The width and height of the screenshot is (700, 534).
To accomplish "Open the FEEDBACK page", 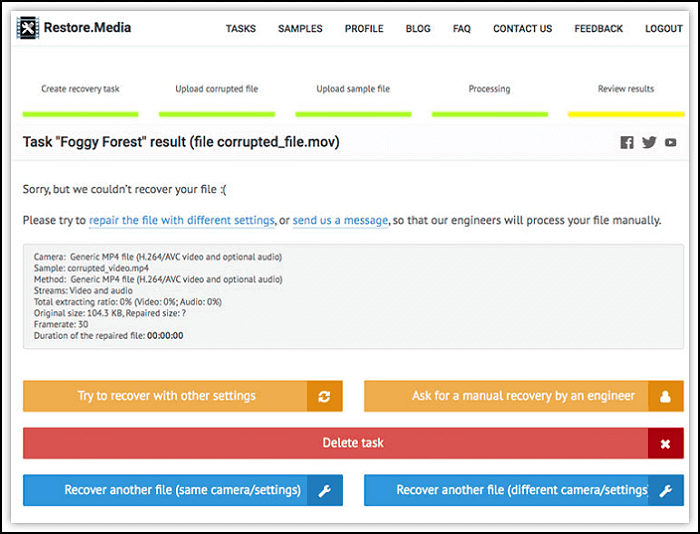I will [598, 29].
